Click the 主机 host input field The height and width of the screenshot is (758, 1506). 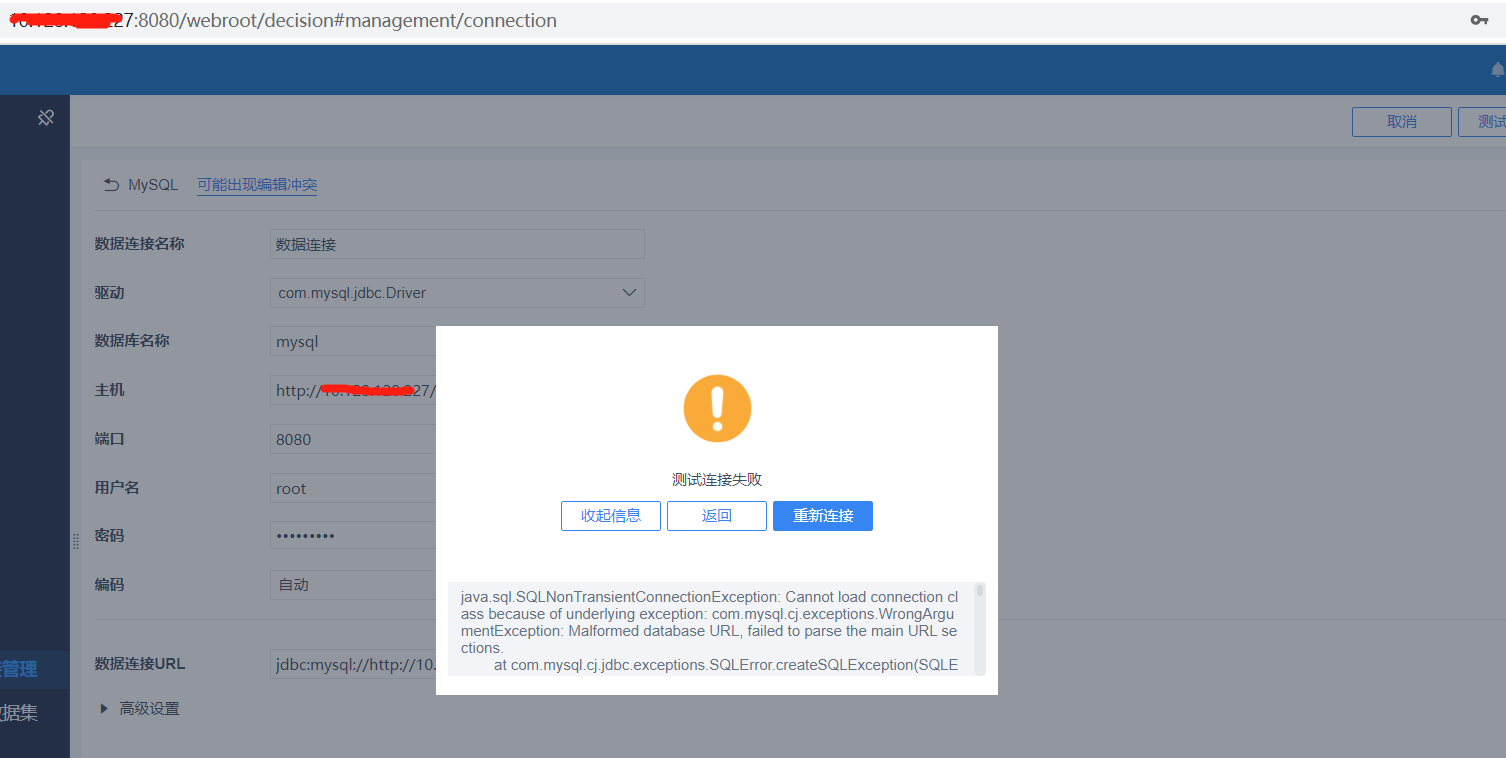[x=353, y=390]
